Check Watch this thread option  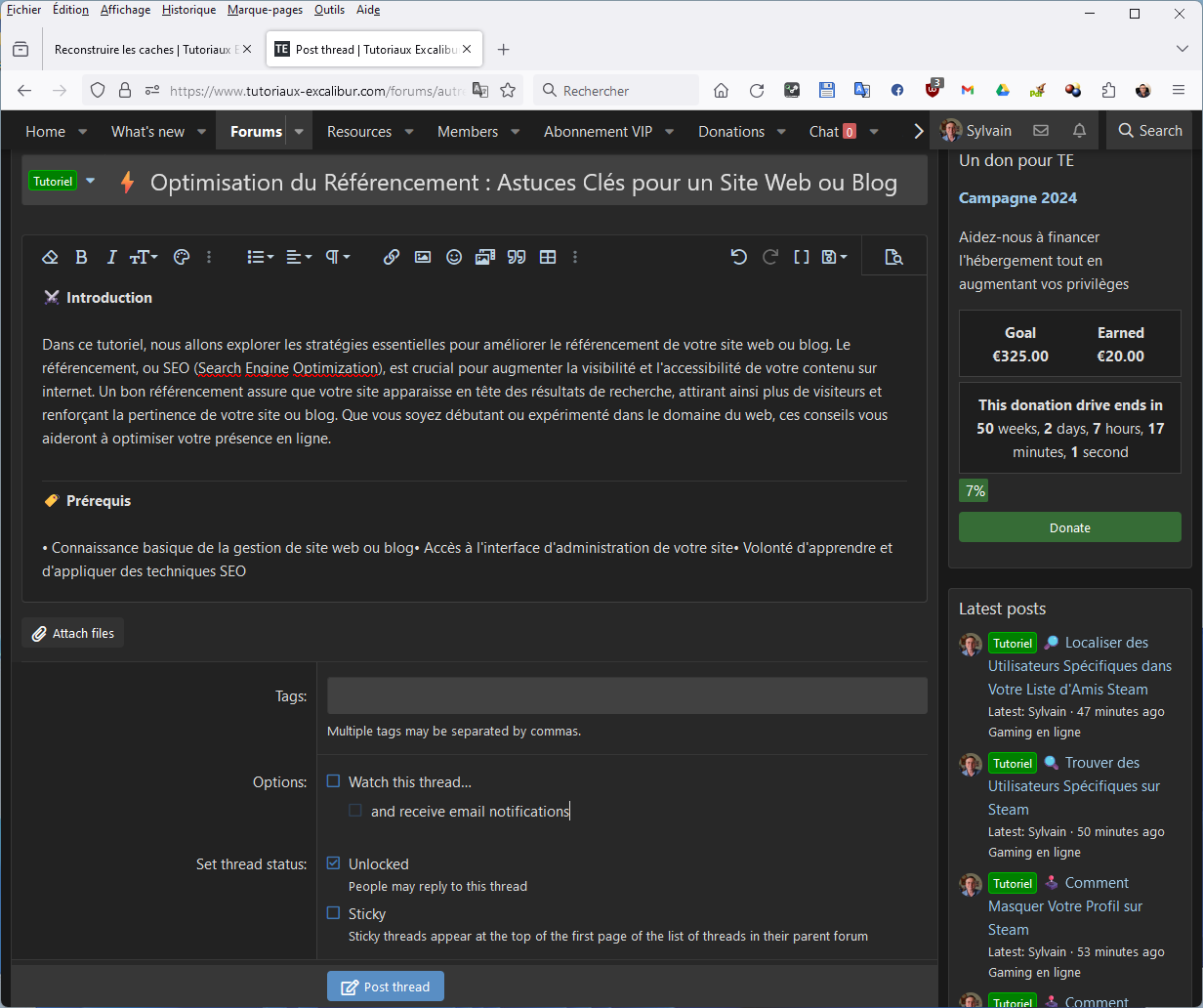[334, 781]
